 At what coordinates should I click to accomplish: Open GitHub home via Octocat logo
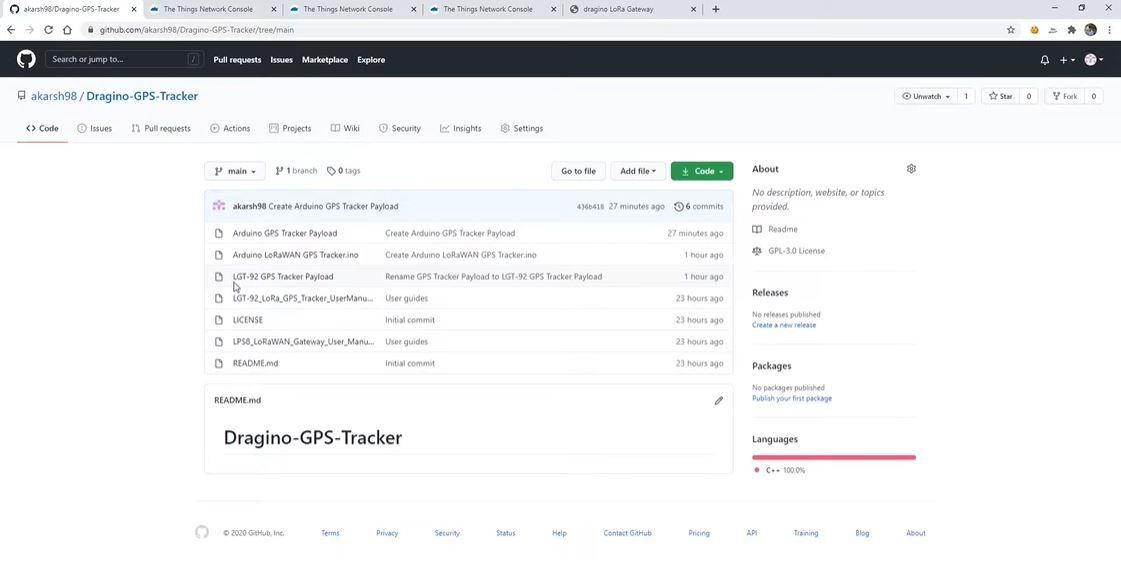point(26,59)
